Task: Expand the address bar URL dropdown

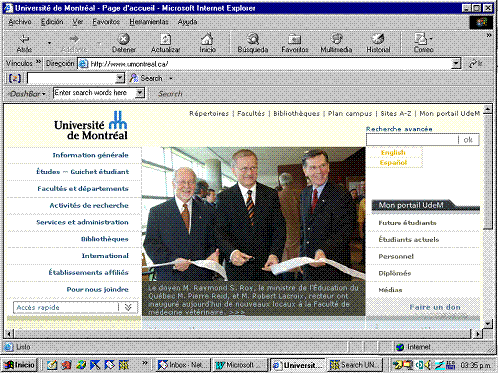Action: tap(456, 64)
